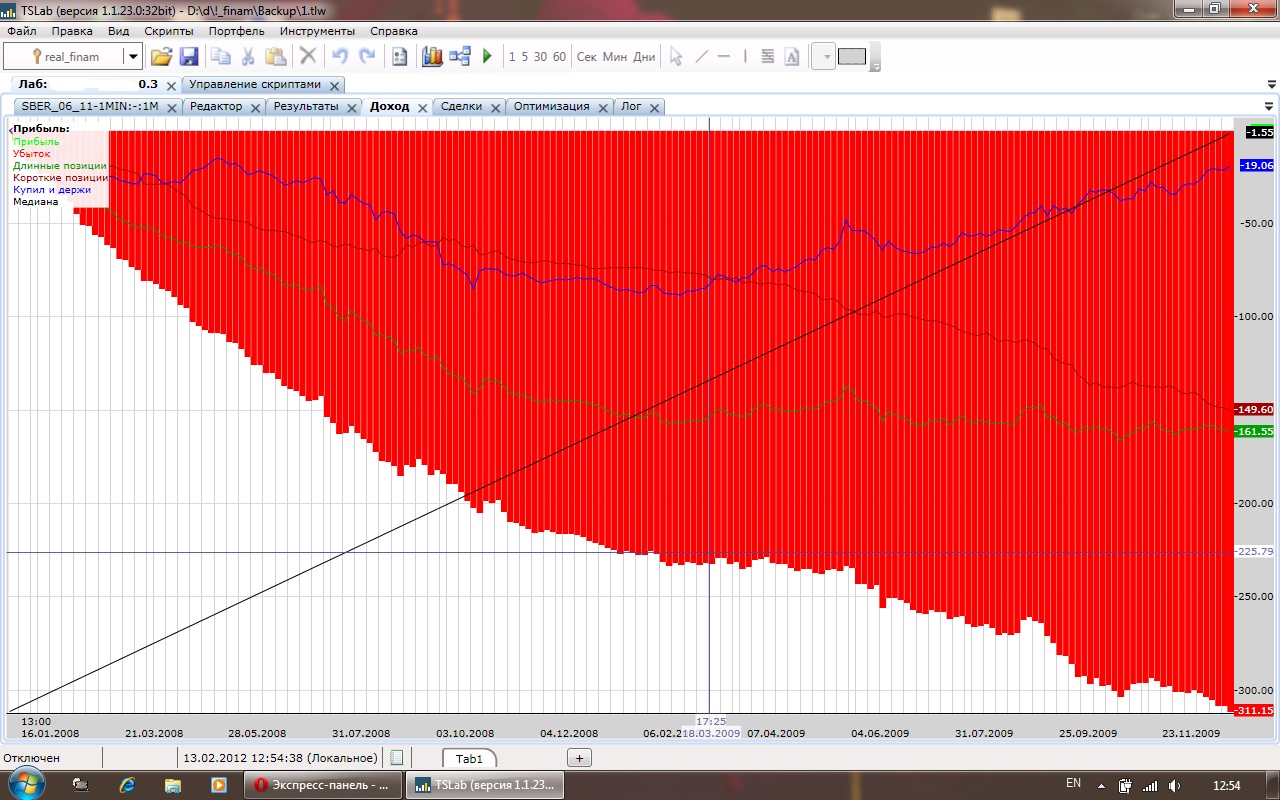The image size is (1280, 800).
Task: Switch to the 'Сделки' tab
Action: tap(461, 106)
